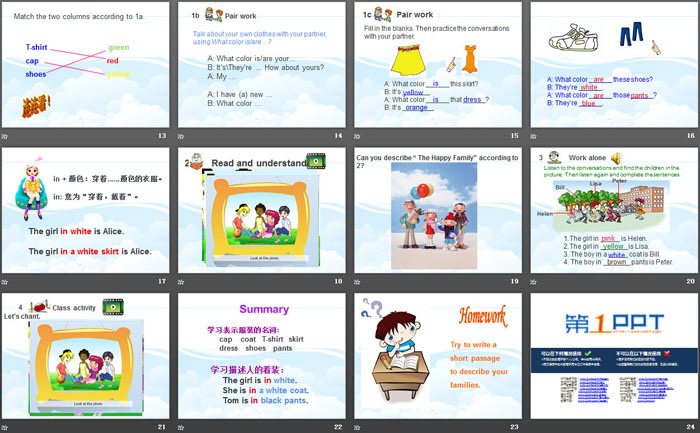Image resolution: width=700 pixels, height=433 pixels.
Task: Click slide number 24 label
Action: pos(691,427)
